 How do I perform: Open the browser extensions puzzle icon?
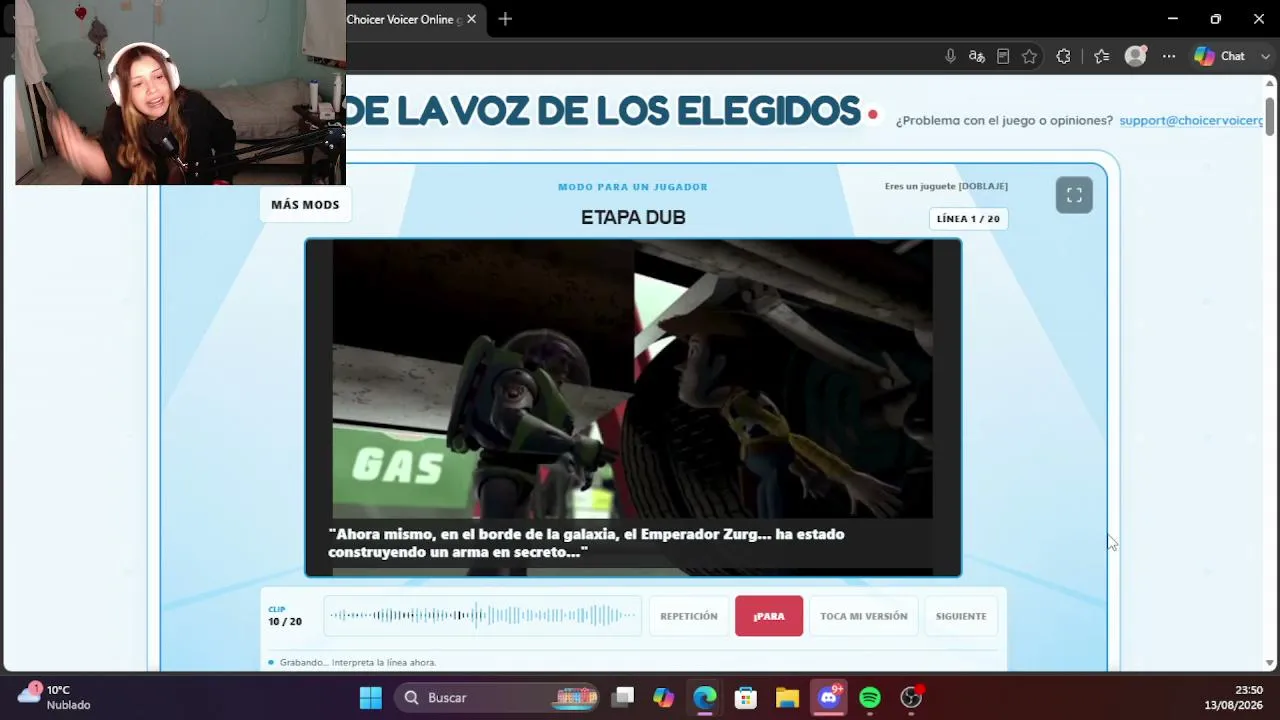1063,56
